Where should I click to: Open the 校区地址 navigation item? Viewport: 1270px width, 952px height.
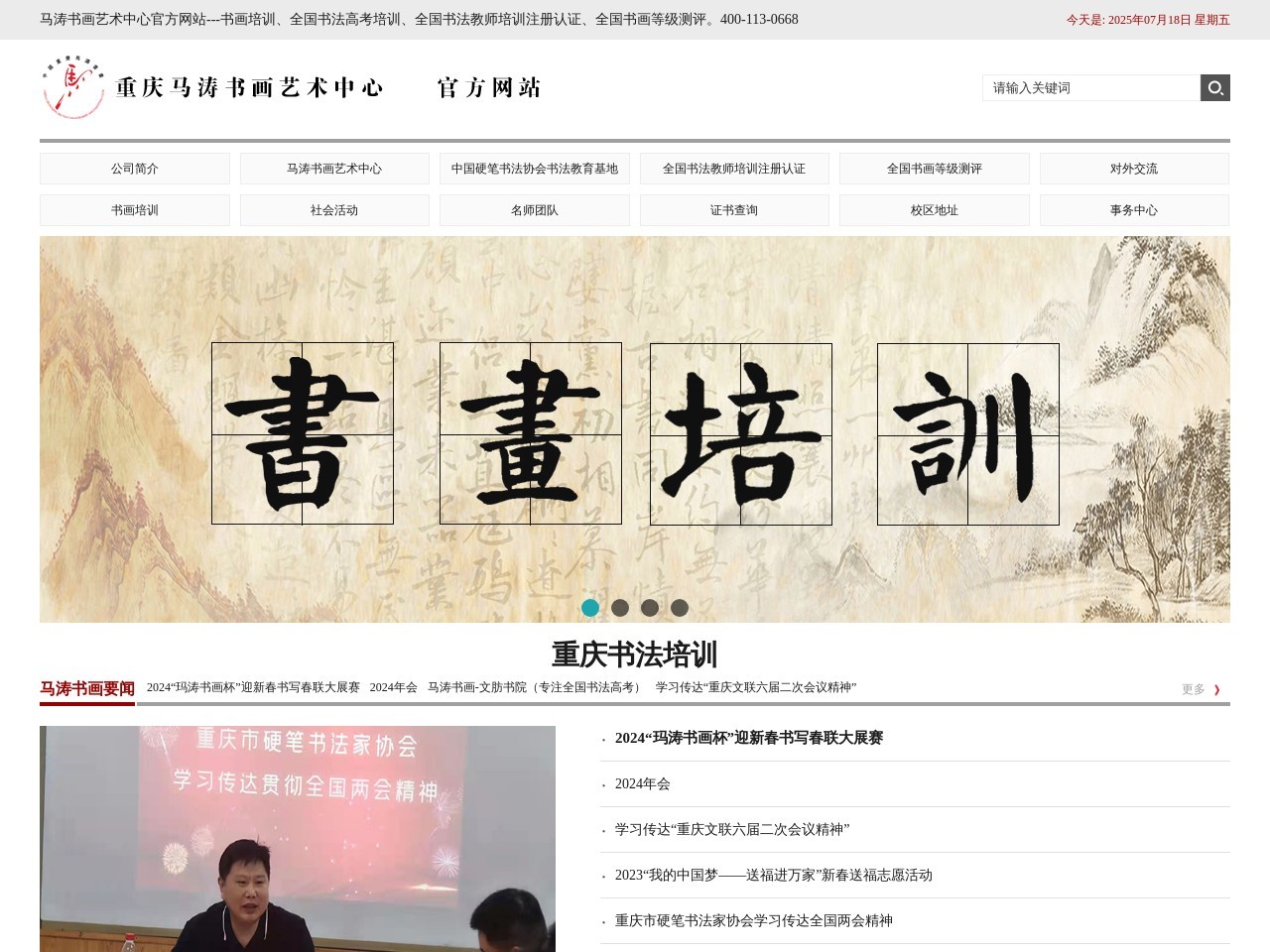[935, 210]
